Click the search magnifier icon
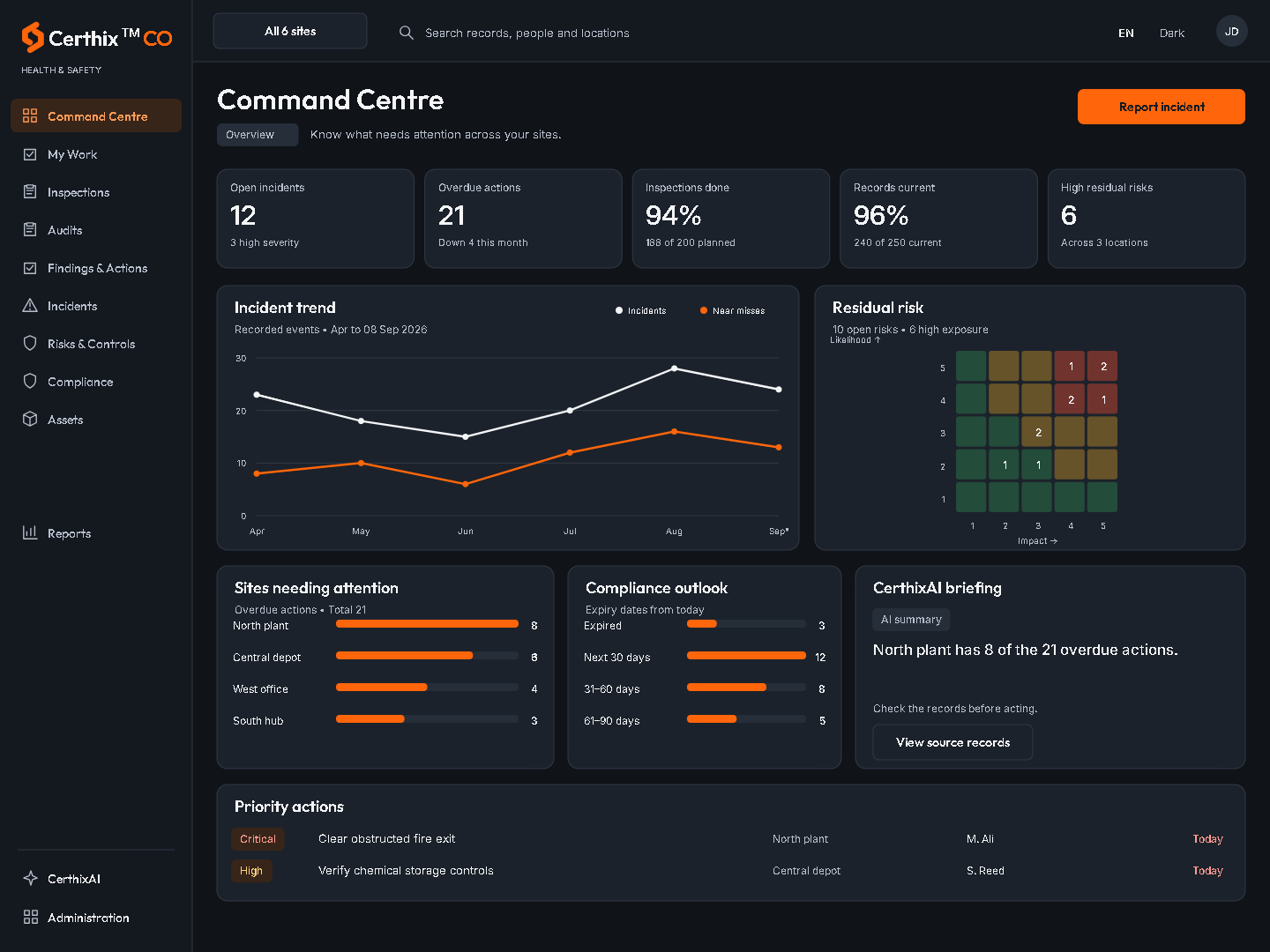 (x=407, y=33)
